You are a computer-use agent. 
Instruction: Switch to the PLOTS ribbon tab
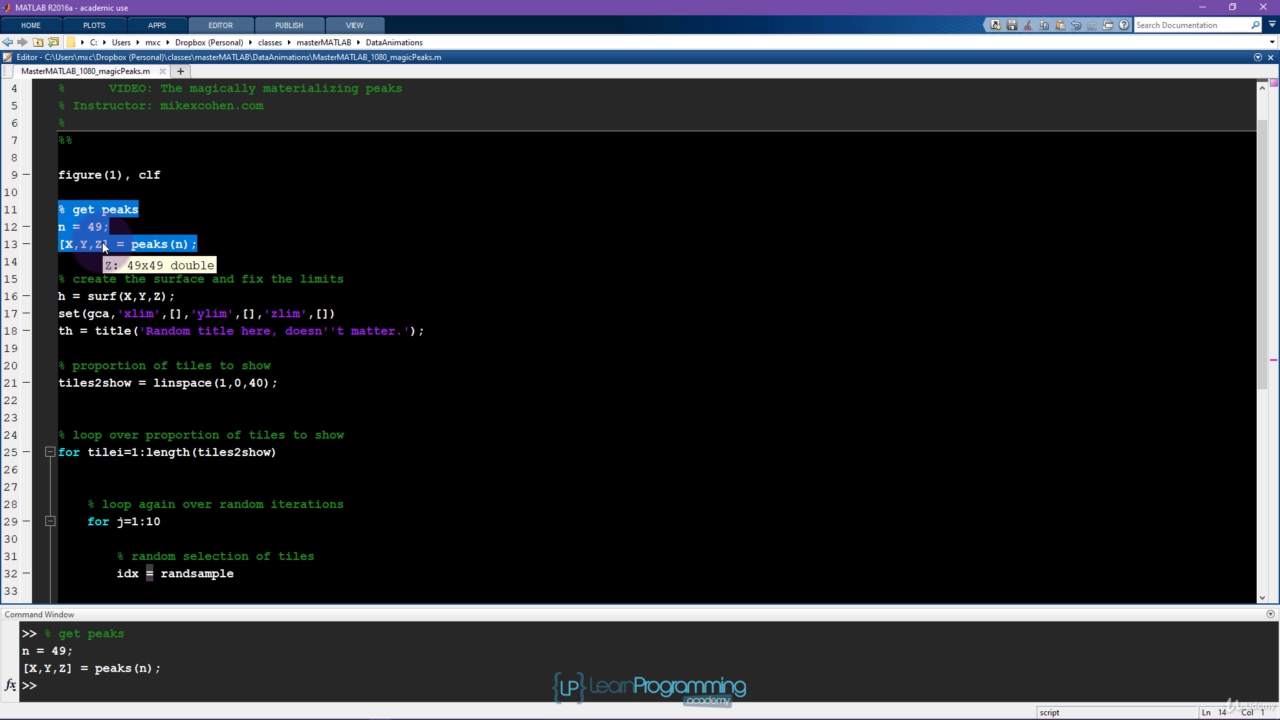coord(94,25)
